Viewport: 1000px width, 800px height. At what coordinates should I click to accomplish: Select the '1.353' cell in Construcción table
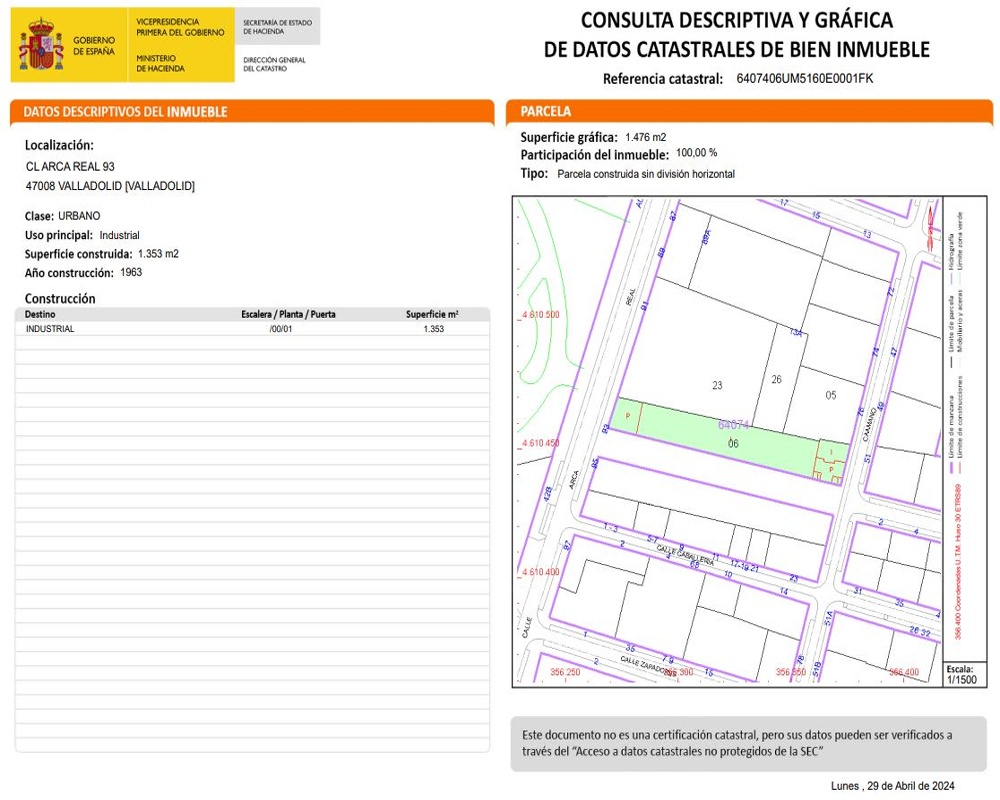pos(434,329)
